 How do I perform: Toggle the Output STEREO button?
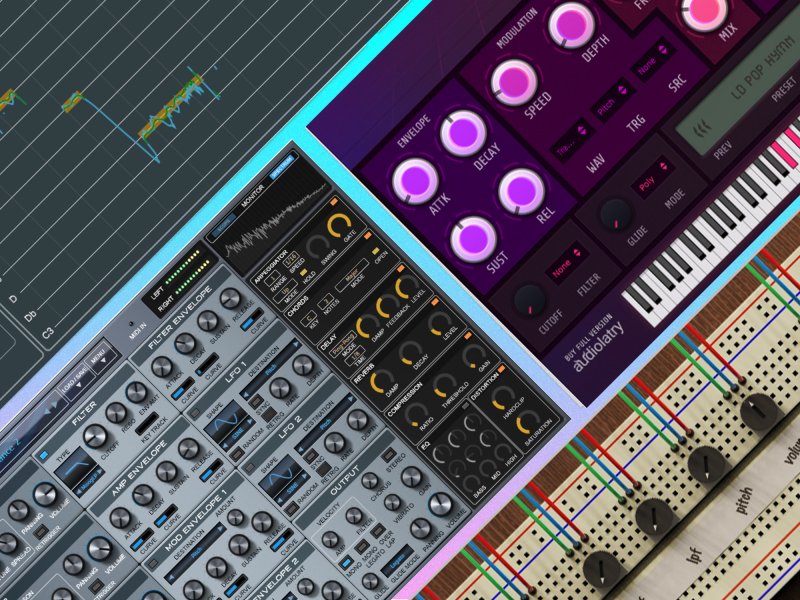(x=389, y=455)
